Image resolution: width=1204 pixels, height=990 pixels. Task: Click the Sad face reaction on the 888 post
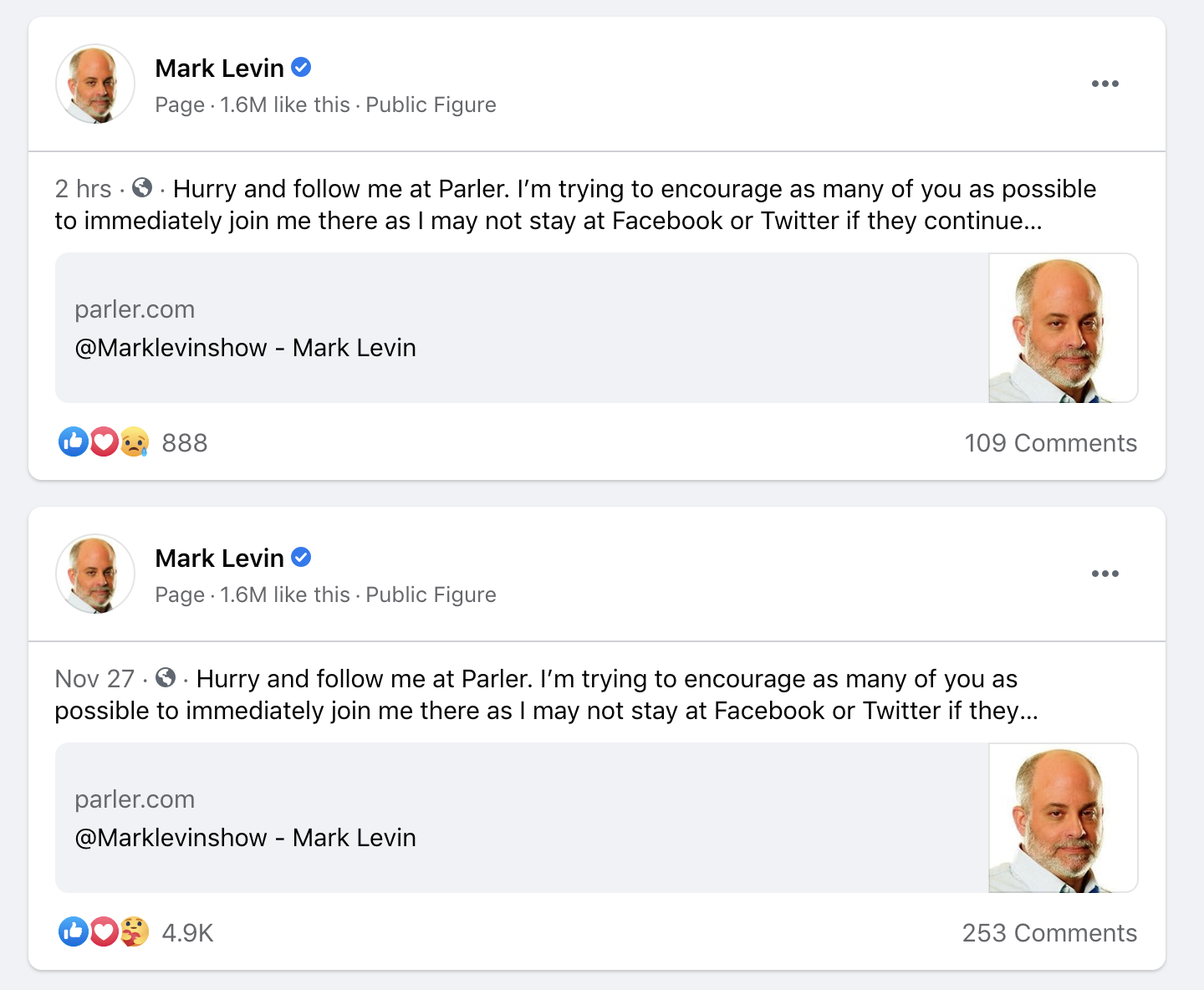click(x=135, y=441)
